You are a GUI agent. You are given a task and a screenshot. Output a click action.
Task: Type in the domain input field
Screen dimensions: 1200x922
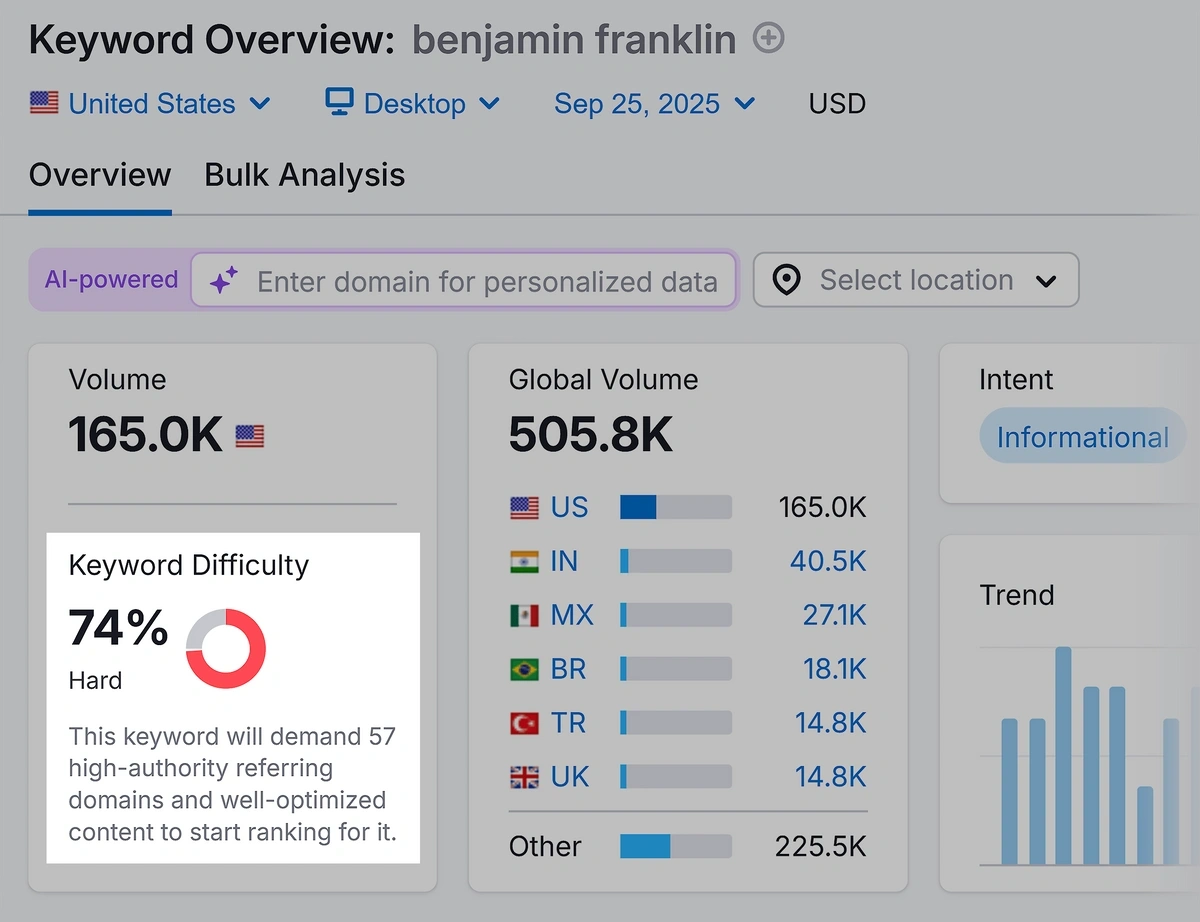click(x=487, y=281)
